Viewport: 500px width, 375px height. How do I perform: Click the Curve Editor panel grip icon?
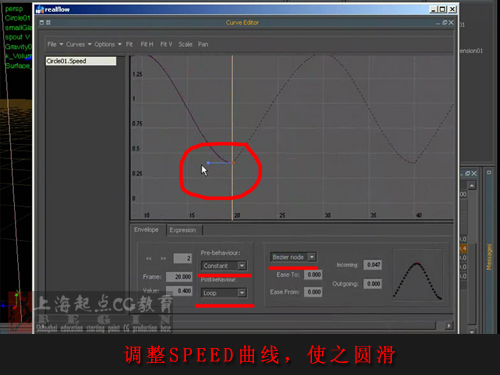[42, 23]
